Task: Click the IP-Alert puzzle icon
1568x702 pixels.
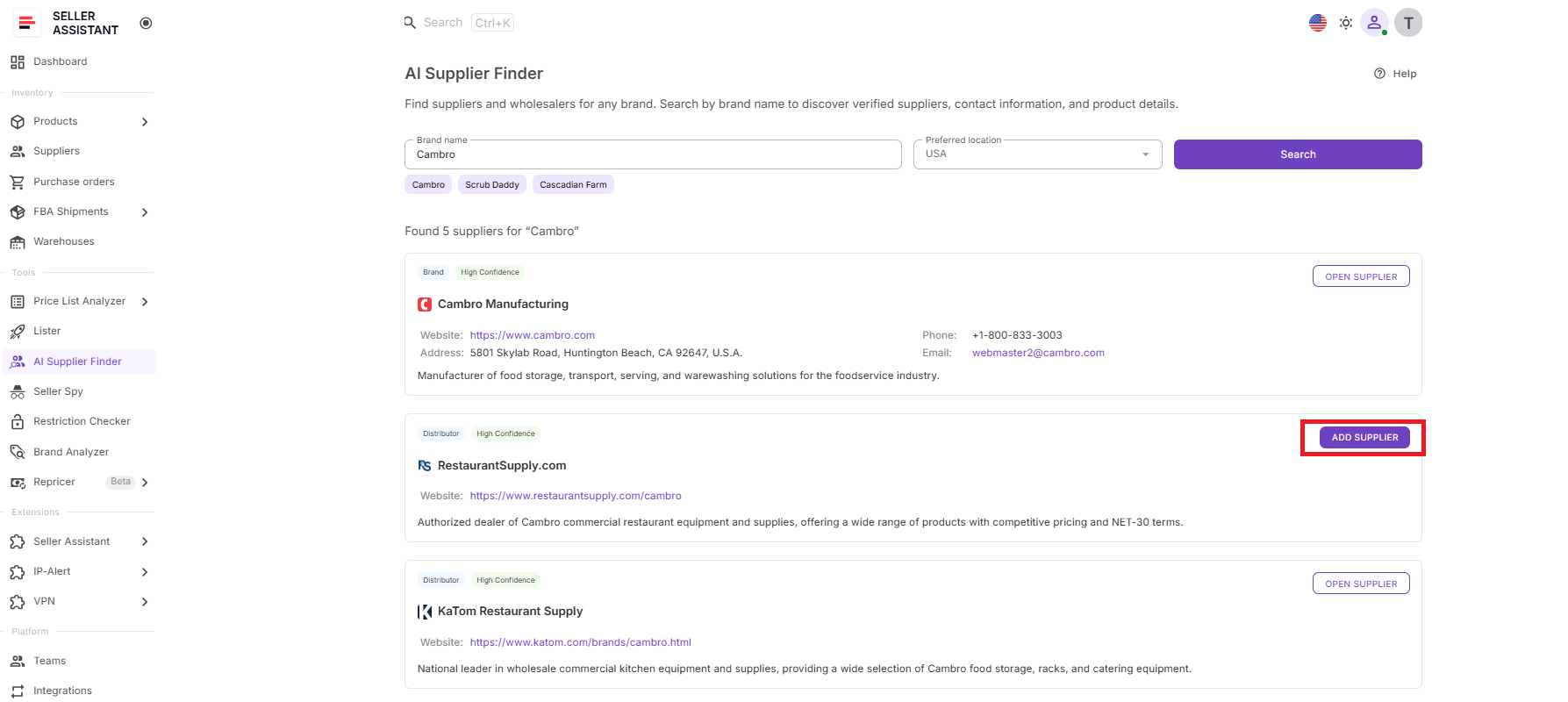Action: pyautogui.click(x=18, y=572)
